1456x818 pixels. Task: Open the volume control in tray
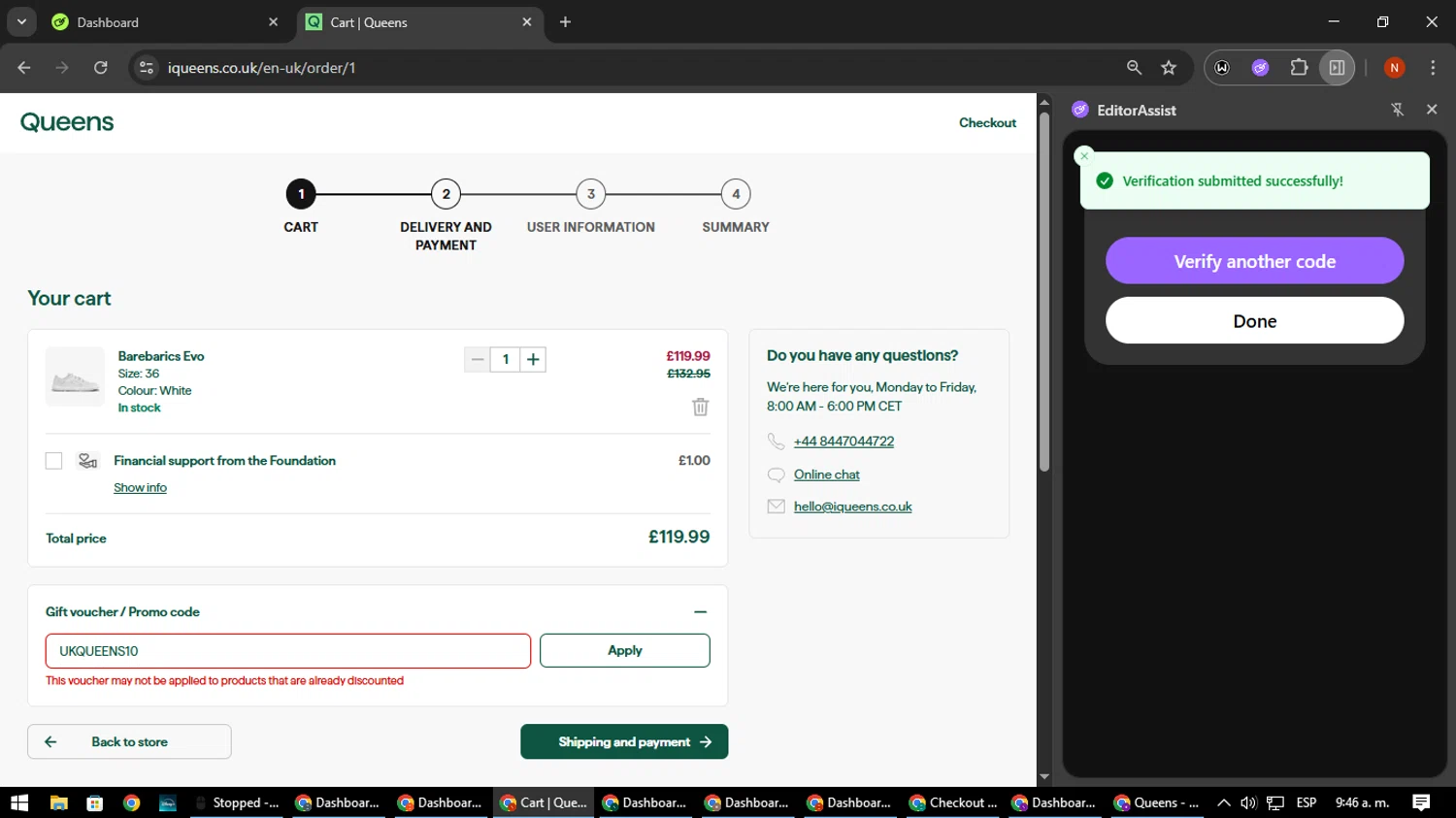(1248, 802)
